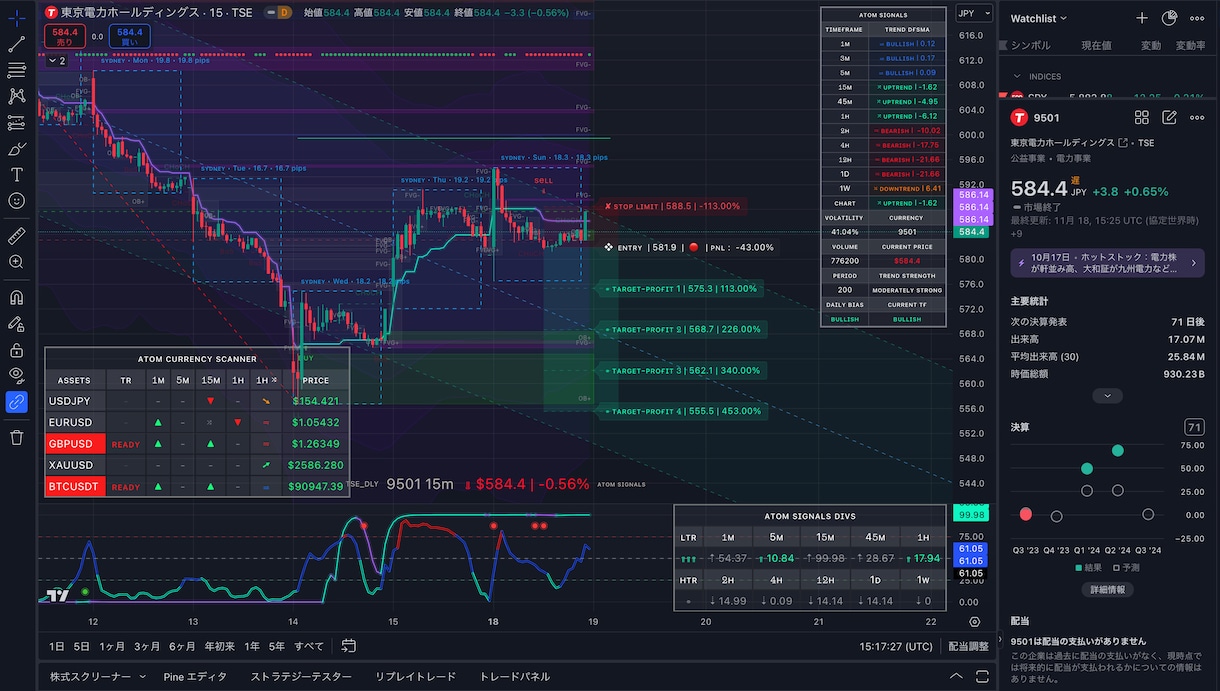Select the 年初来 time range

tap(220, 646)
